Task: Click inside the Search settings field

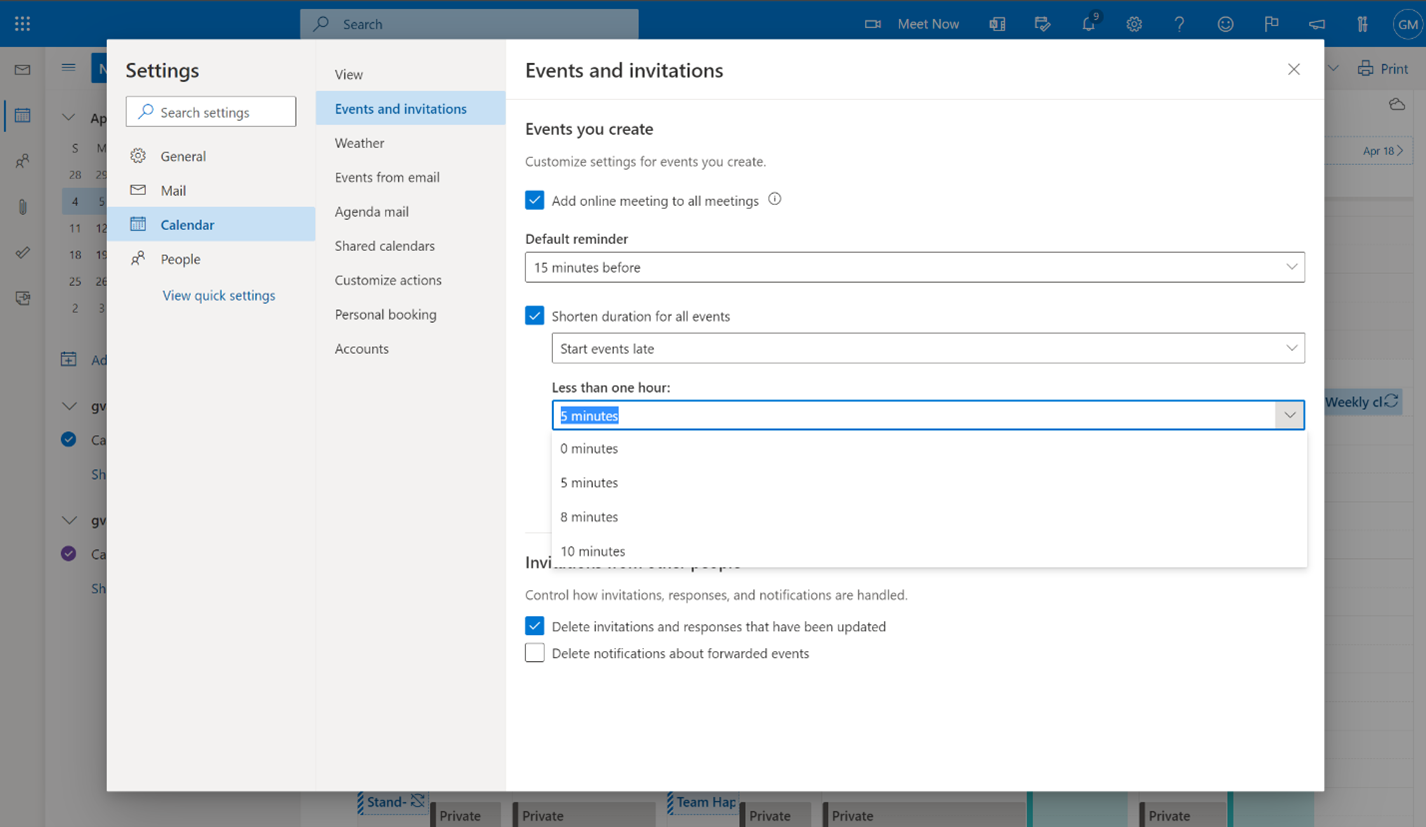Action: (210, 111)
